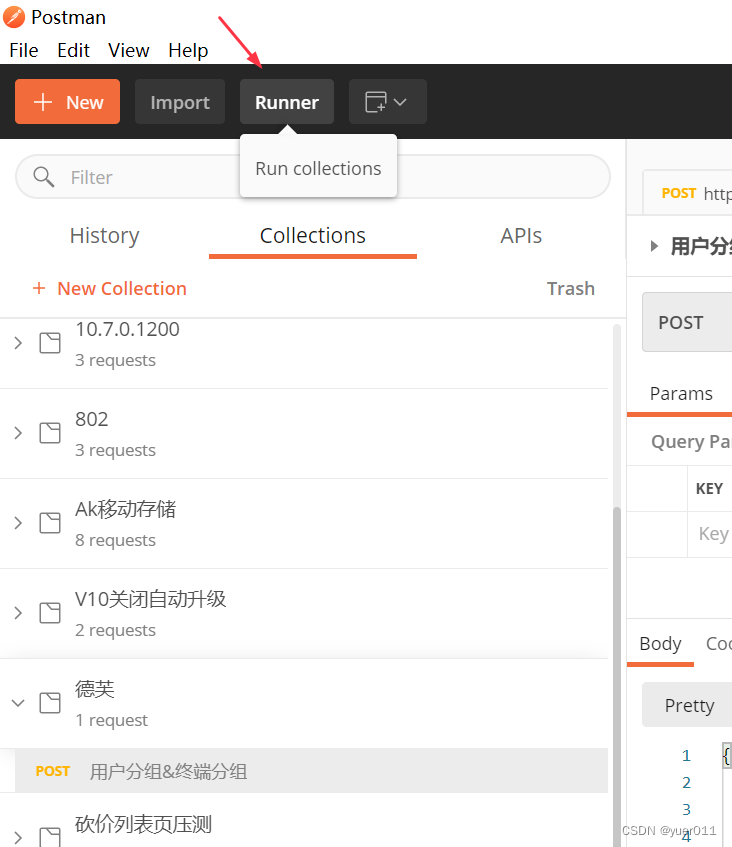The height and width of the screenshot is (847, 732).
Task: Click the '德芙' collection name
Action: tap(95, 689)
